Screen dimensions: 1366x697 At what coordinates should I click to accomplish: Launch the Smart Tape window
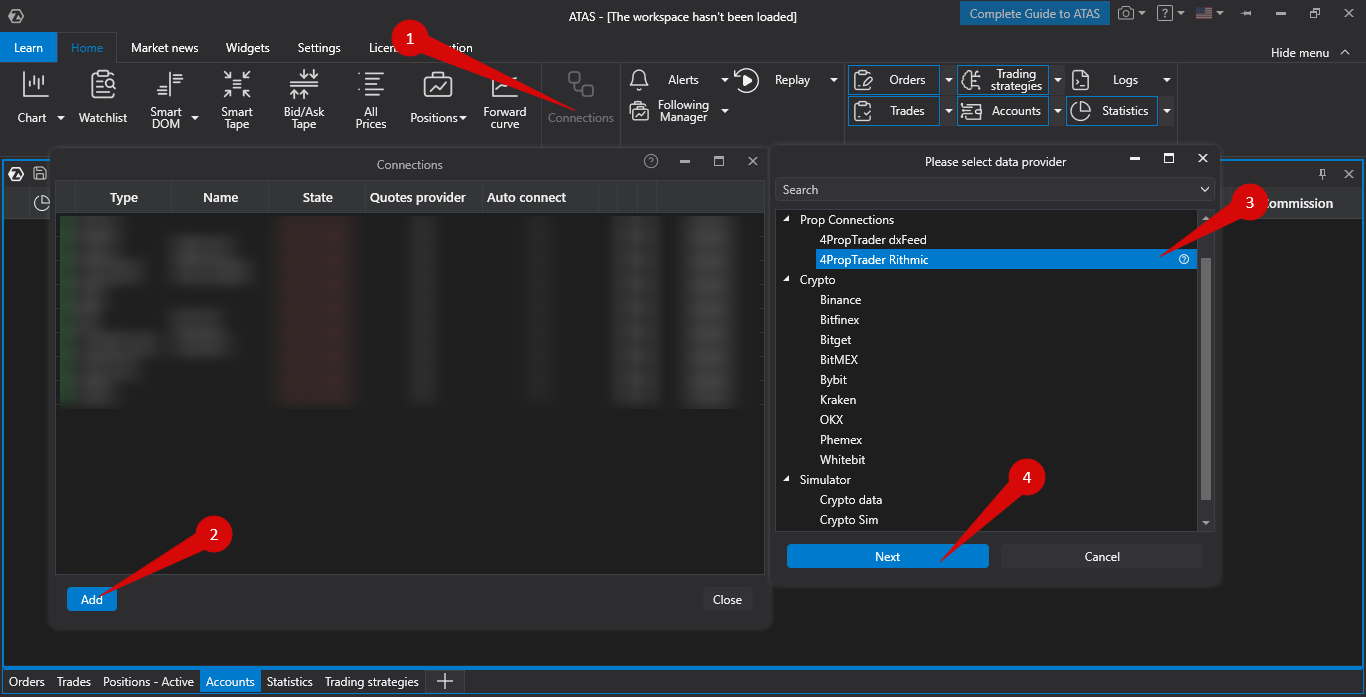point(237,97)
